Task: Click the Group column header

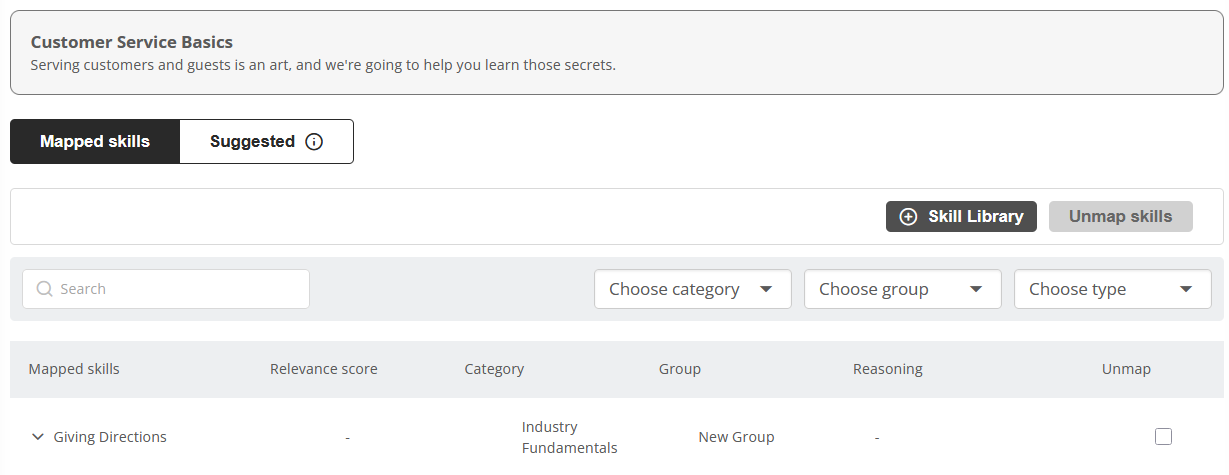Action: 680,369
